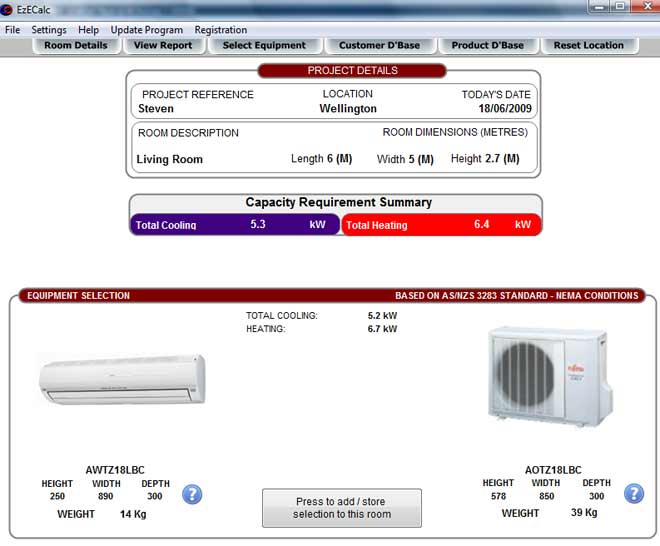Go to Select Equipment tab
Viewport: 660px width, 546px height.
[x=264, y=45]
